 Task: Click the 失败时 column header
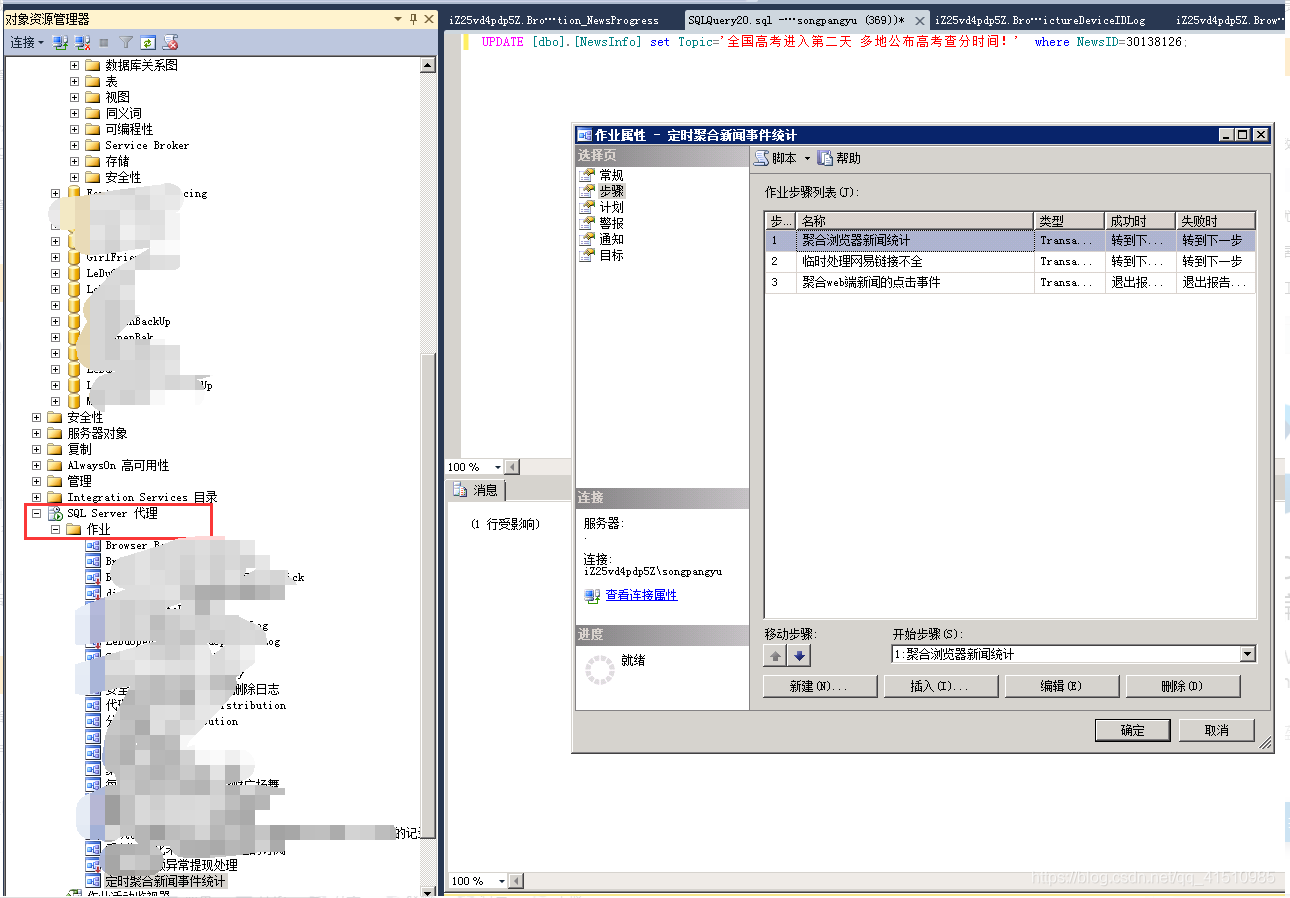1215,221
